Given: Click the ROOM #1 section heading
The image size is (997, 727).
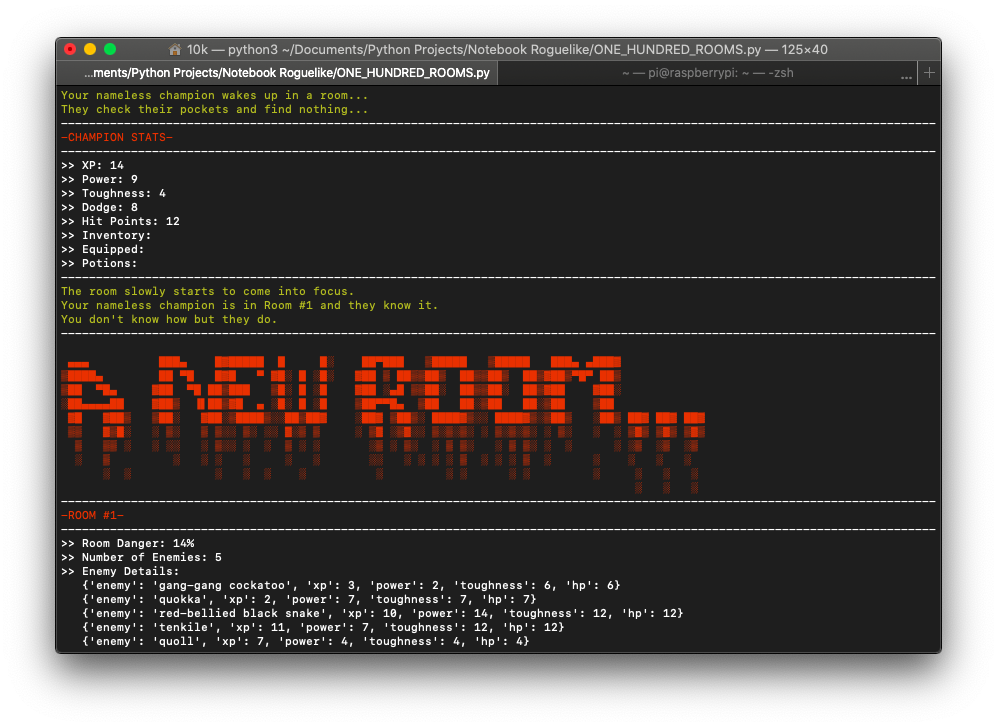Looking at the screenshot, I should (92, 515).
